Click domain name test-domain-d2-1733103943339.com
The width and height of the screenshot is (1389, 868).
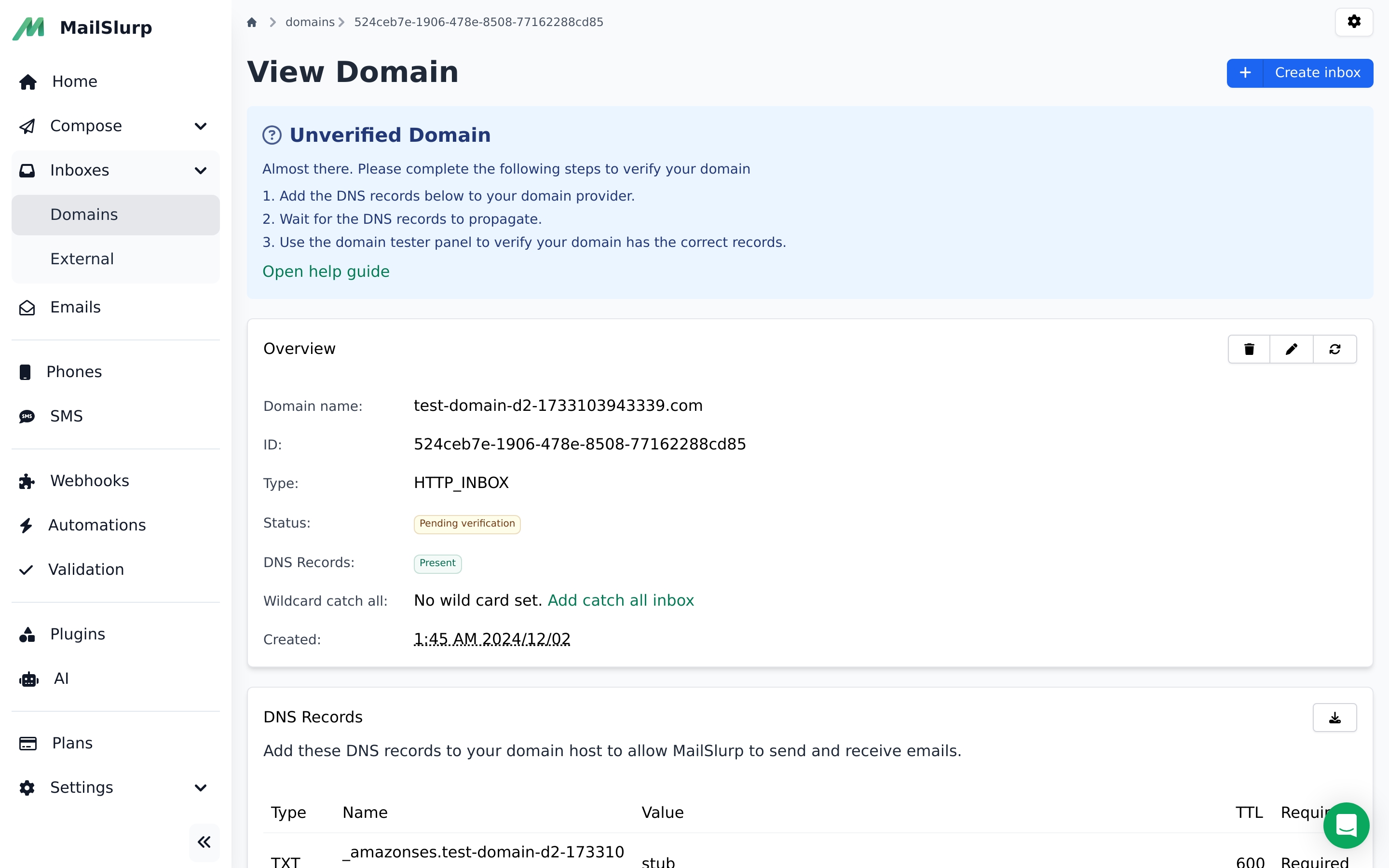click(x=558, y=406)
